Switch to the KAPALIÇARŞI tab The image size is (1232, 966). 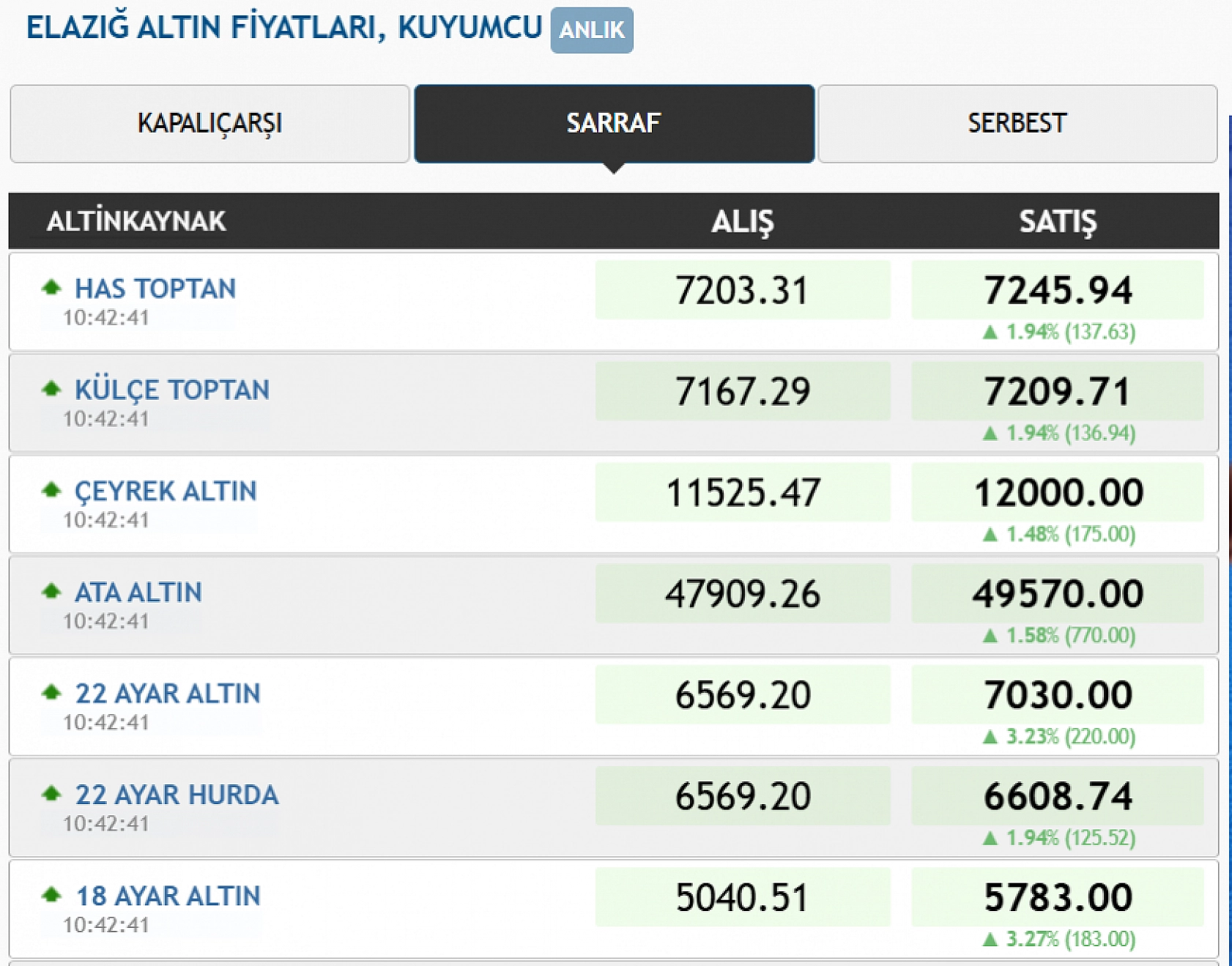[x=211, y=123]
